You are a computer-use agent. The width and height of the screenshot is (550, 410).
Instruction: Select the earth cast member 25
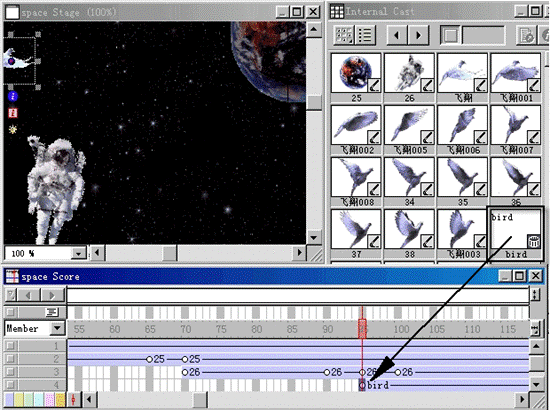coord(356,78)
